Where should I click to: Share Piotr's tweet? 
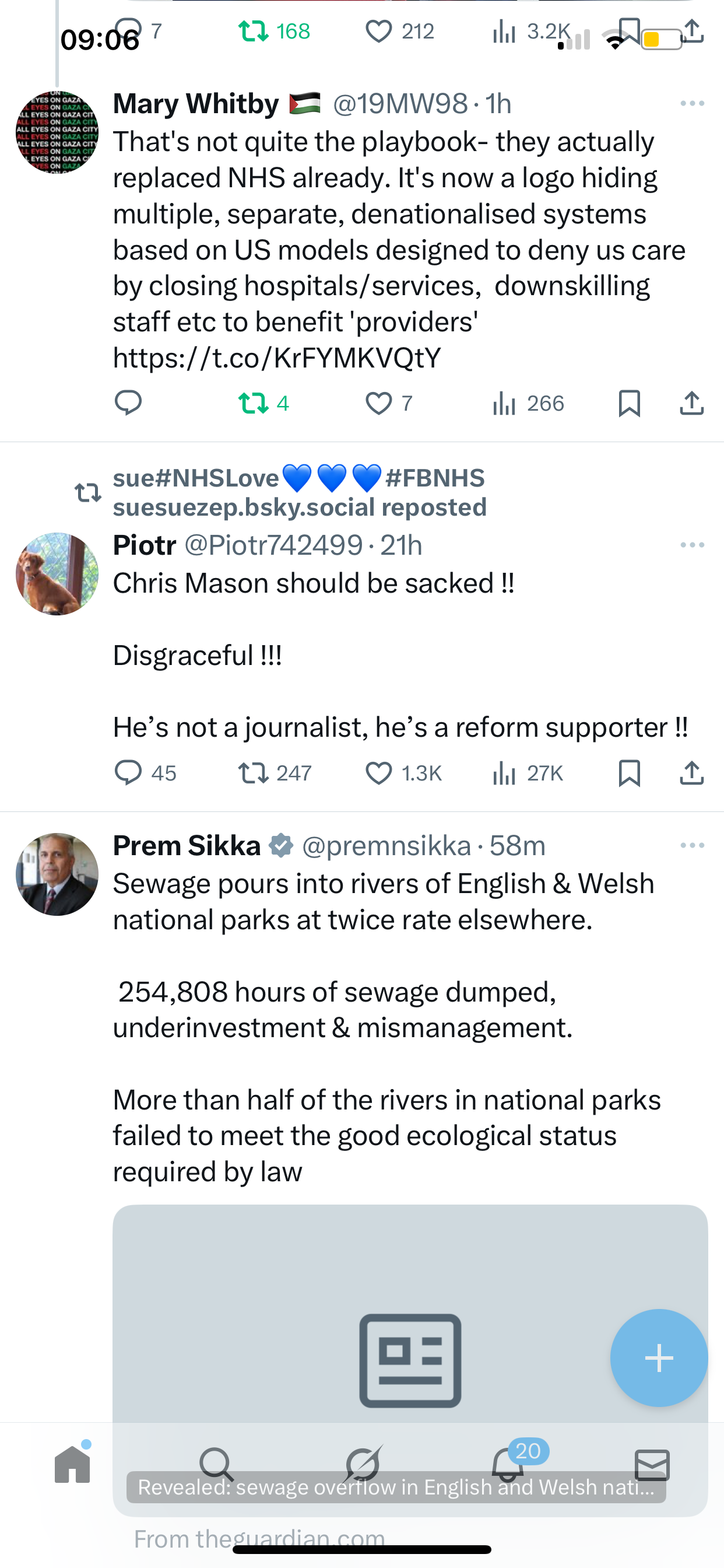click(692, 773)
